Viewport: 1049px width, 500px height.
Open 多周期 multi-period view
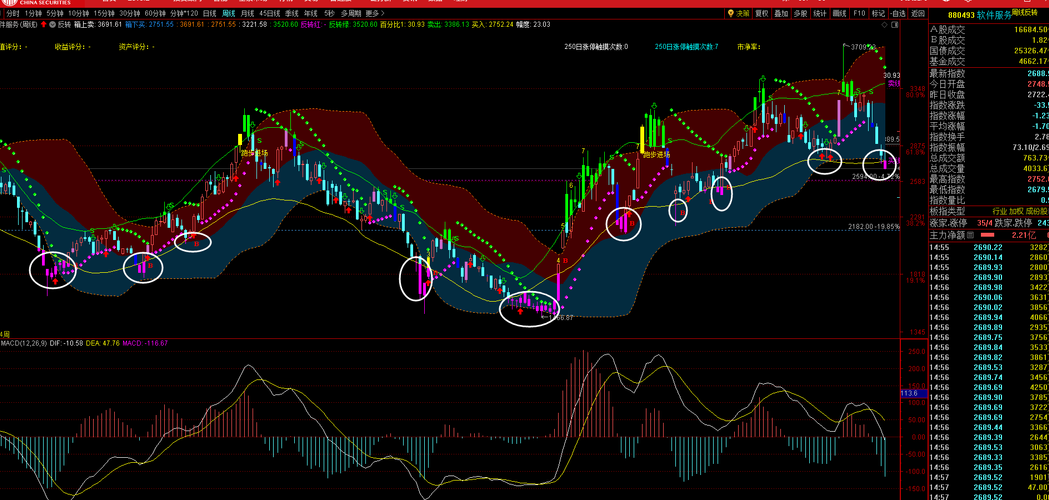(351, 13)
